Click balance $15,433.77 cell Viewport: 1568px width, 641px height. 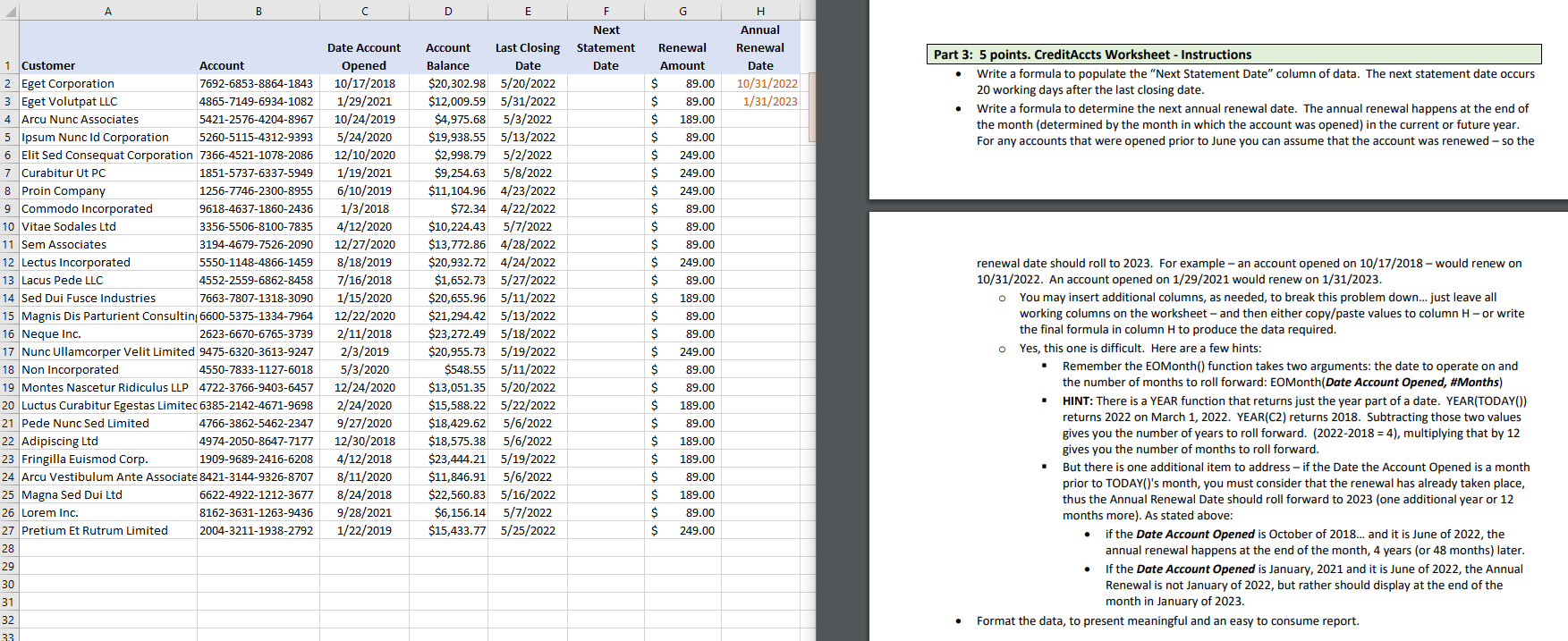click(448, 530)
